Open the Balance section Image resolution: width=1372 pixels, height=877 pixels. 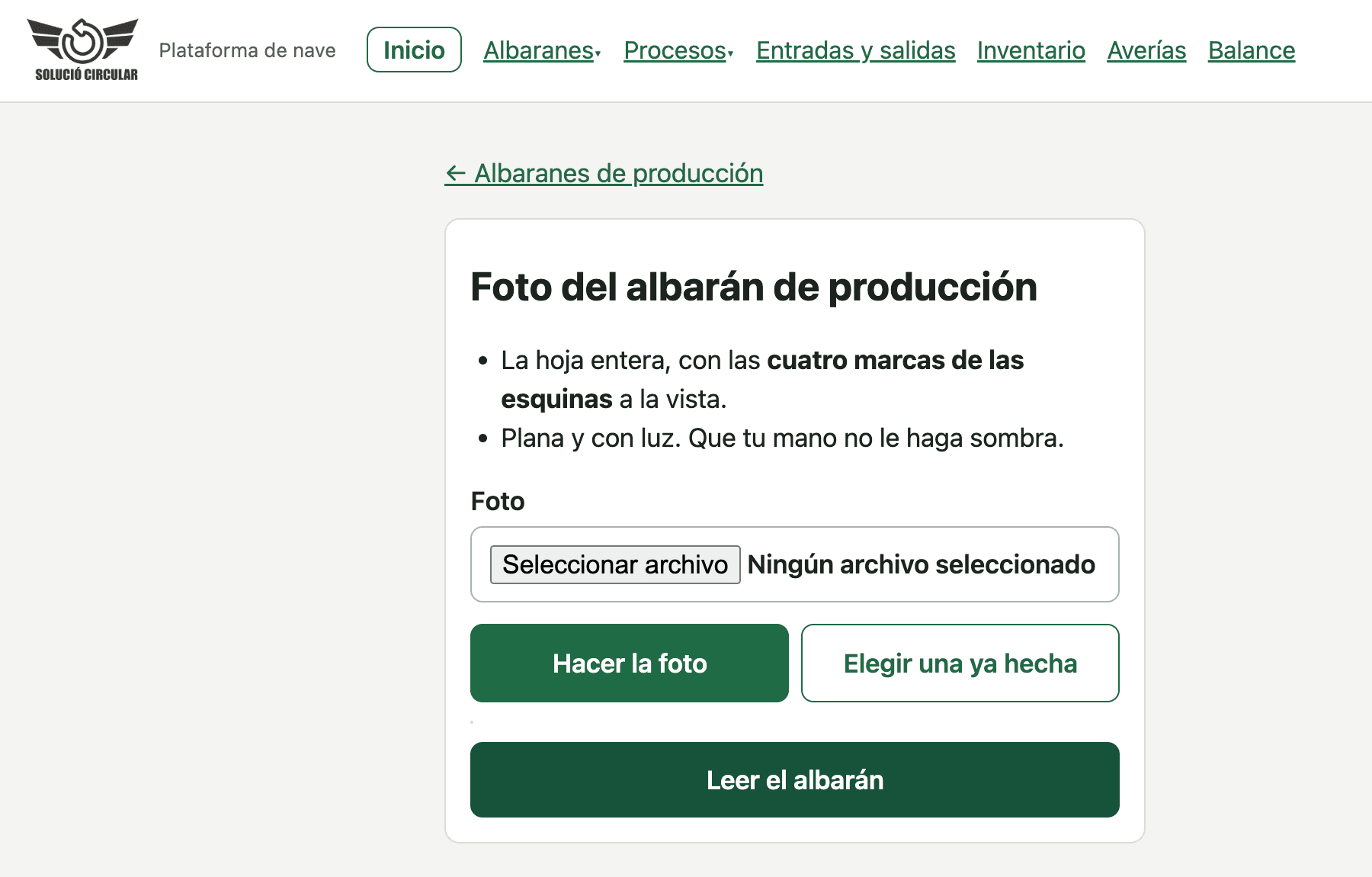pyautogui.click(x=1252, y=50)
